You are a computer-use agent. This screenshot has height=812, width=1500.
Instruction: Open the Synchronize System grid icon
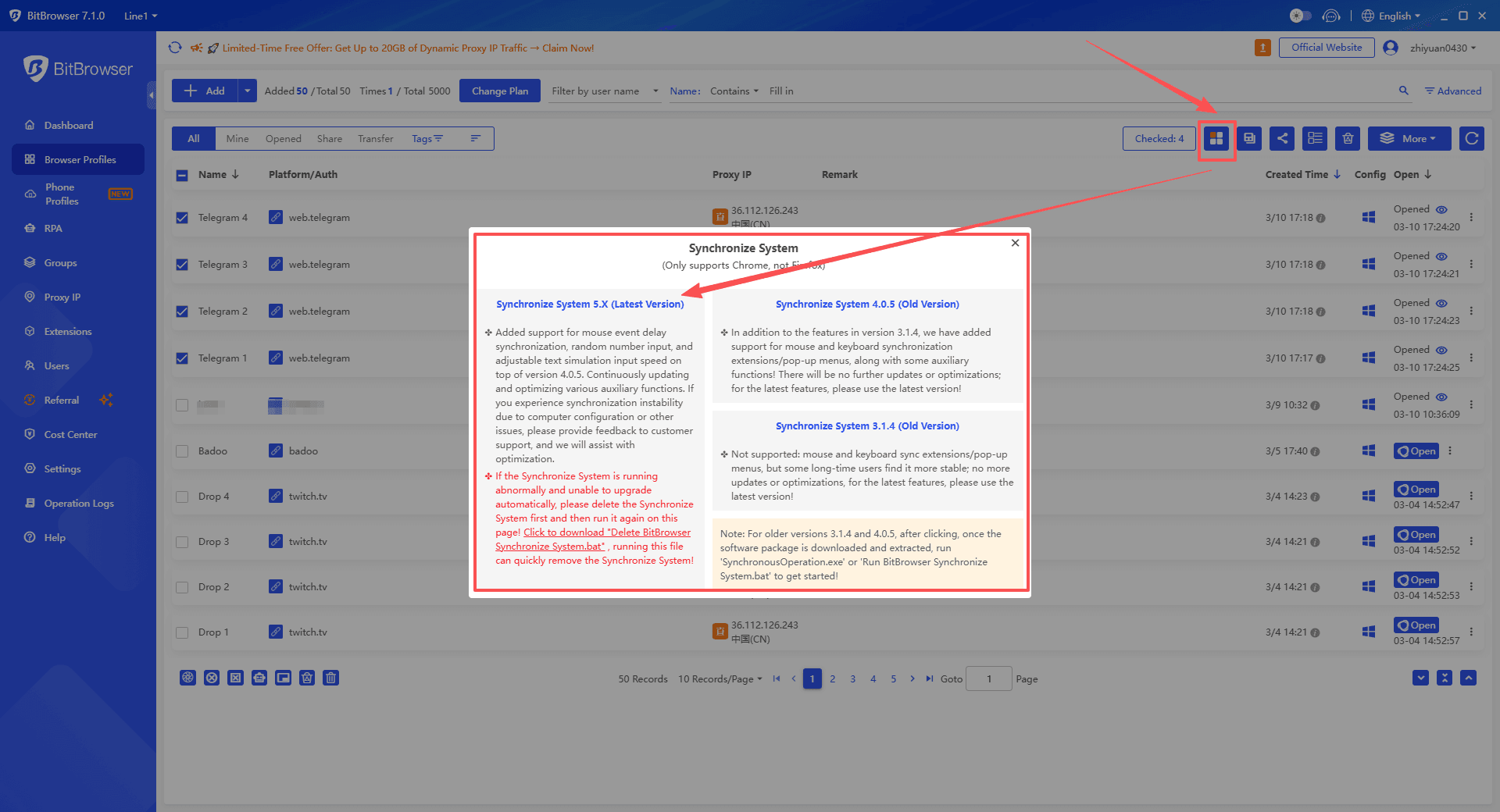1216,139
